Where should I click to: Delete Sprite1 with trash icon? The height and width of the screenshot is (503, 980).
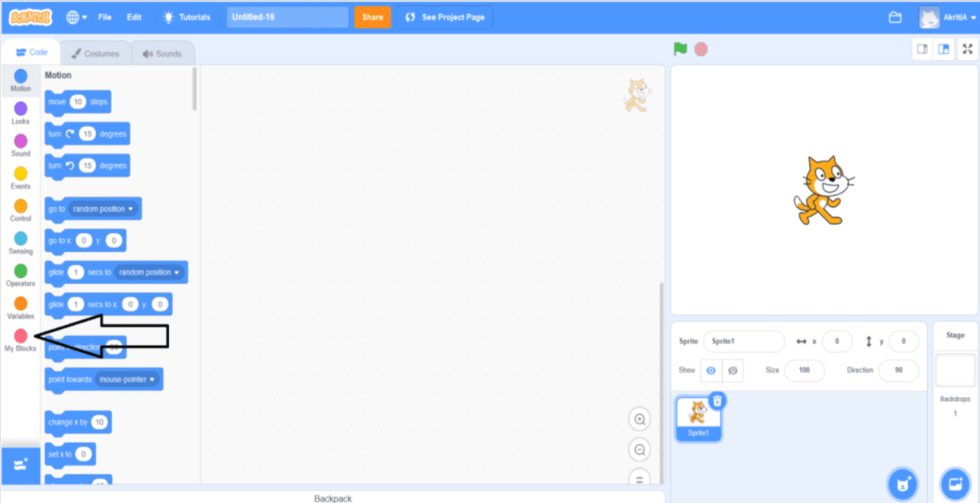click(718, 401)
